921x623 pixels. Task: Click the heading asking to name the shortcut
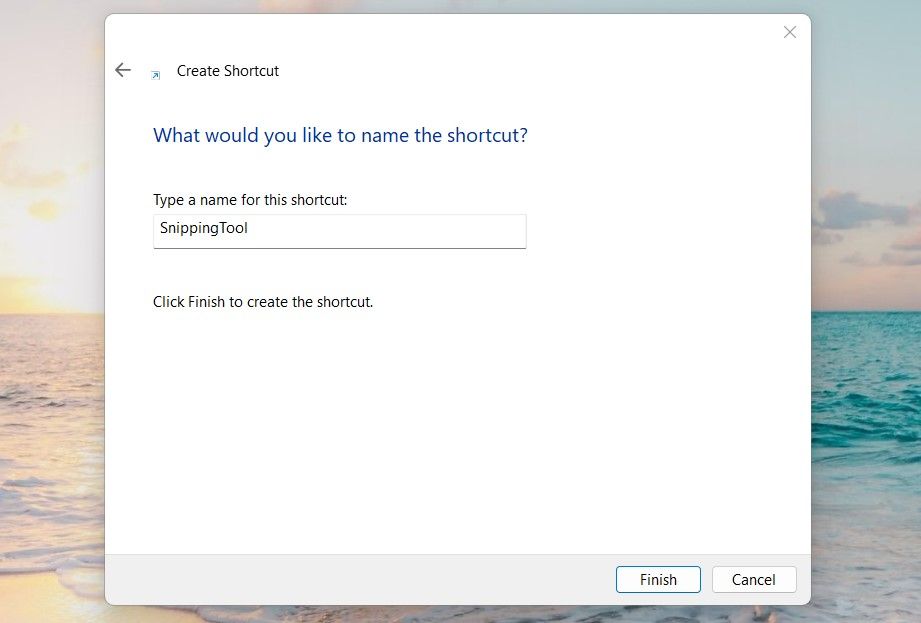pos(340,135)
